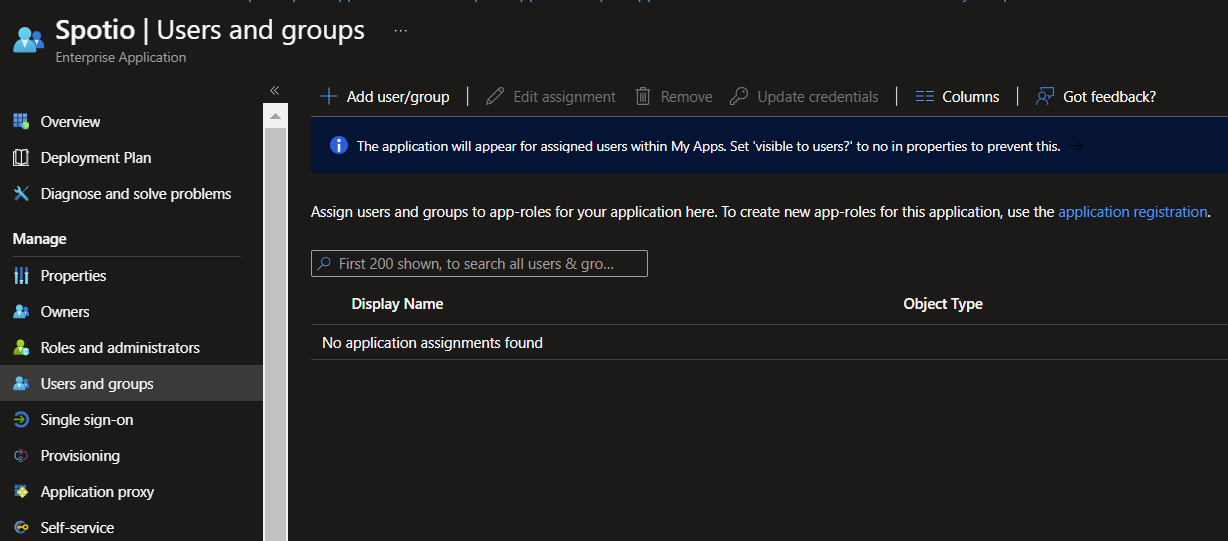Viewport: 1228px width, 541px height.
Task: Click the Diagnose and solve problems wrench icon
Action: point(21,194)
